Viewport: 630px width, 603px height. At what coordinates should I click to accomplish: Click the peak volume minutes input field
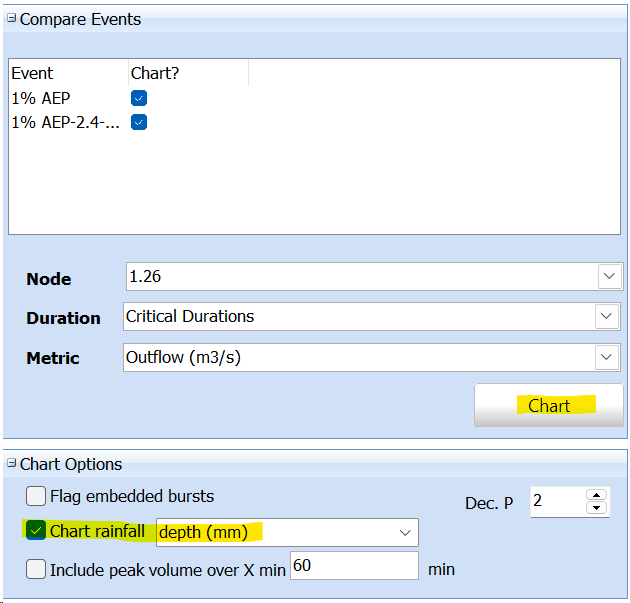pyautogui.click(x=353, y=566)
